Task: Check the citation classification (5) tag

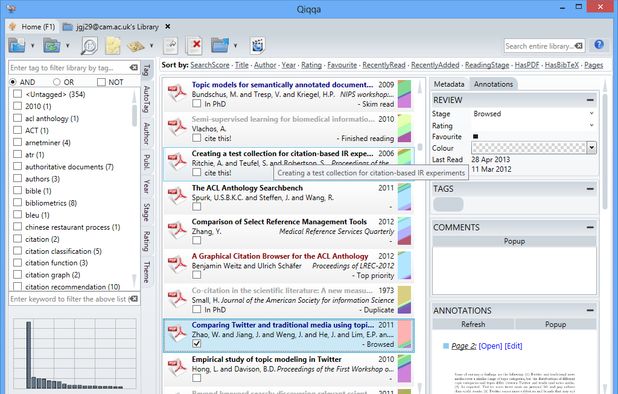Action: [17, 251]
